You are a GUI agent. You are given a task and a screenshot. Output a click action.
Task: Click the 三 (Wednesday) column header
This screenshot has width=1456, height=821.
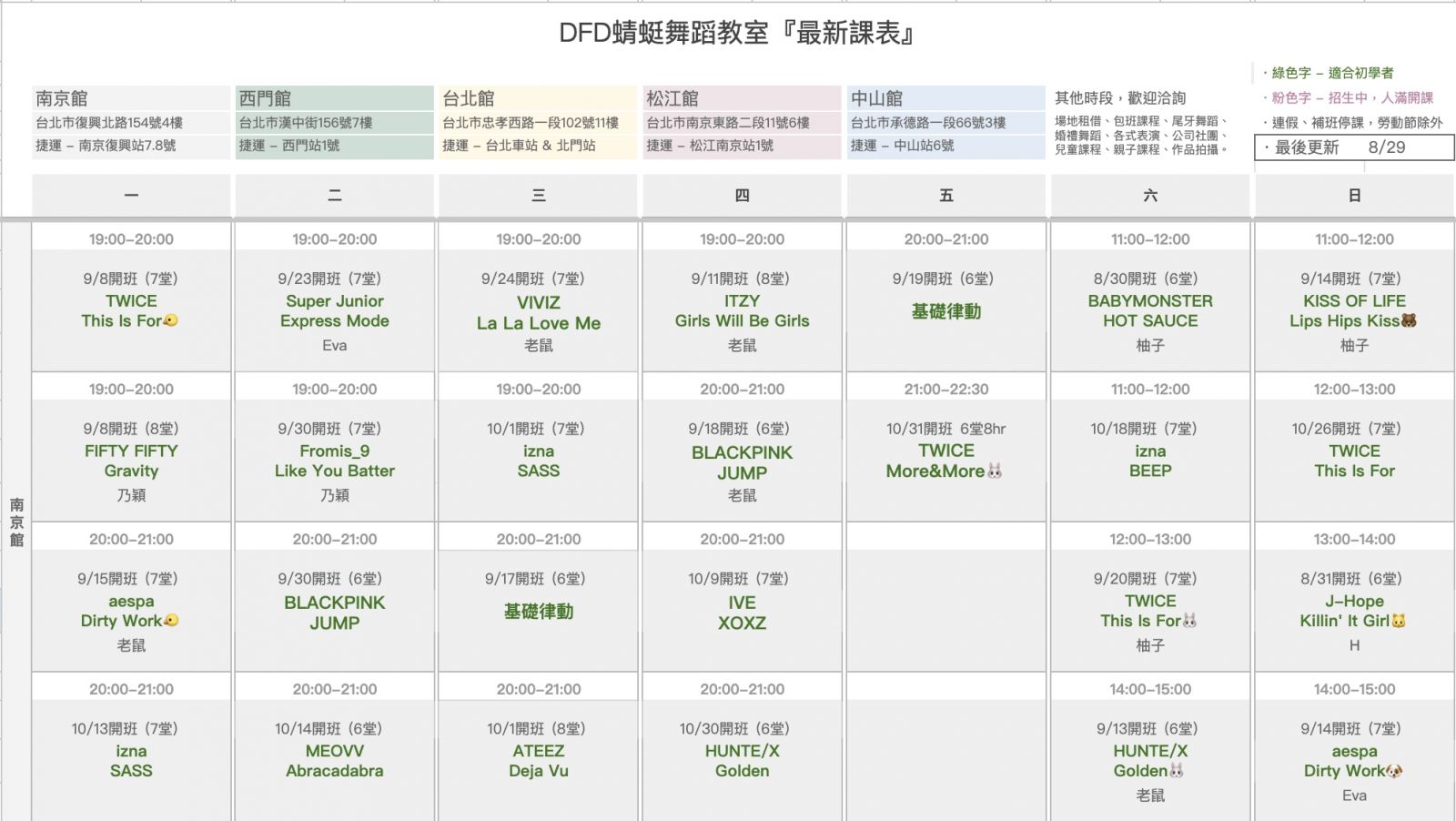[x=539, y=196]
